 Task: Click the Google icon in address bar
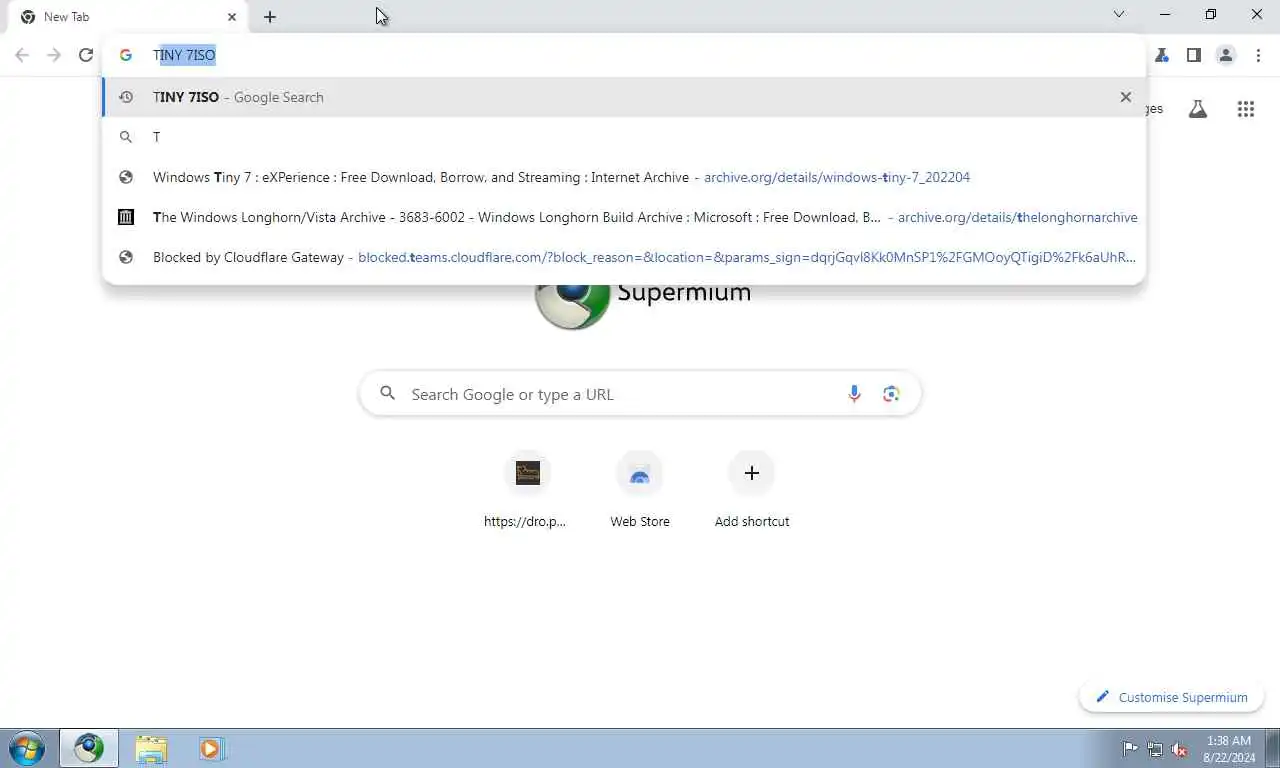(126, 55)
